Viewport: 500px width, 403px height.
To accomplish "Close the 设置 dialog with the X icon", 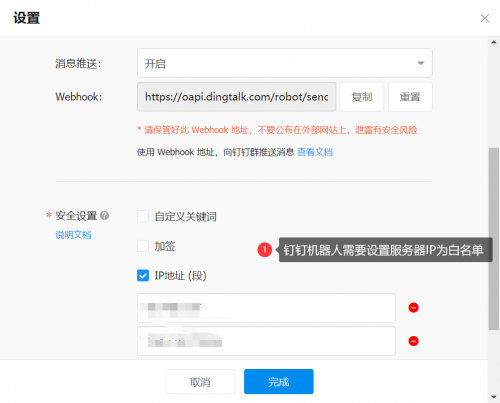I will (x=485, y=18).
